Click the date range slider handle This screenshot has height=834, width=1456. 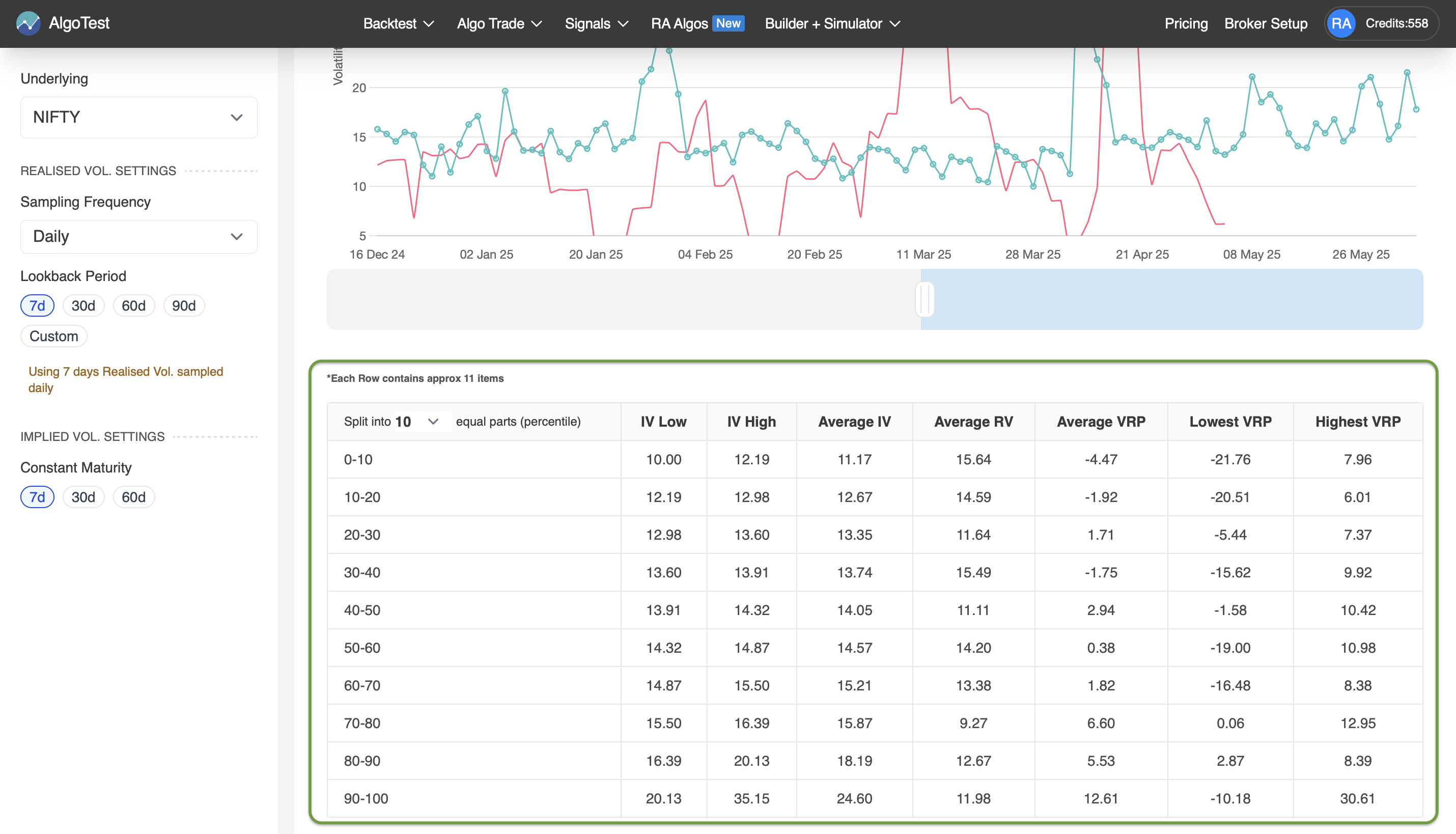(x=924, y=298)
